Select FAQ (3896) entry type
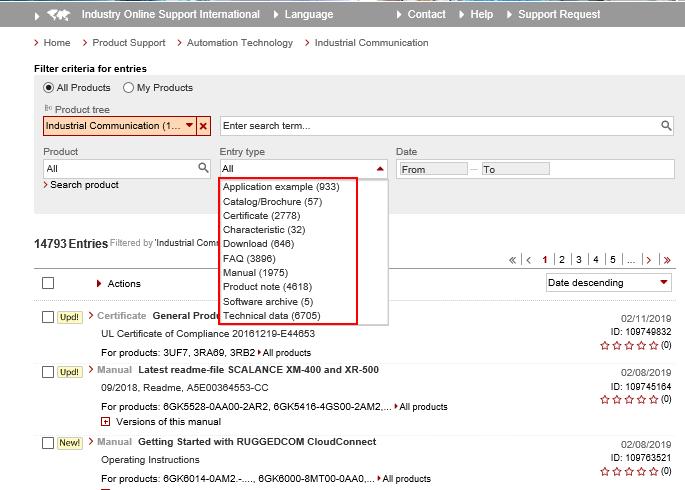 point(249,258)
